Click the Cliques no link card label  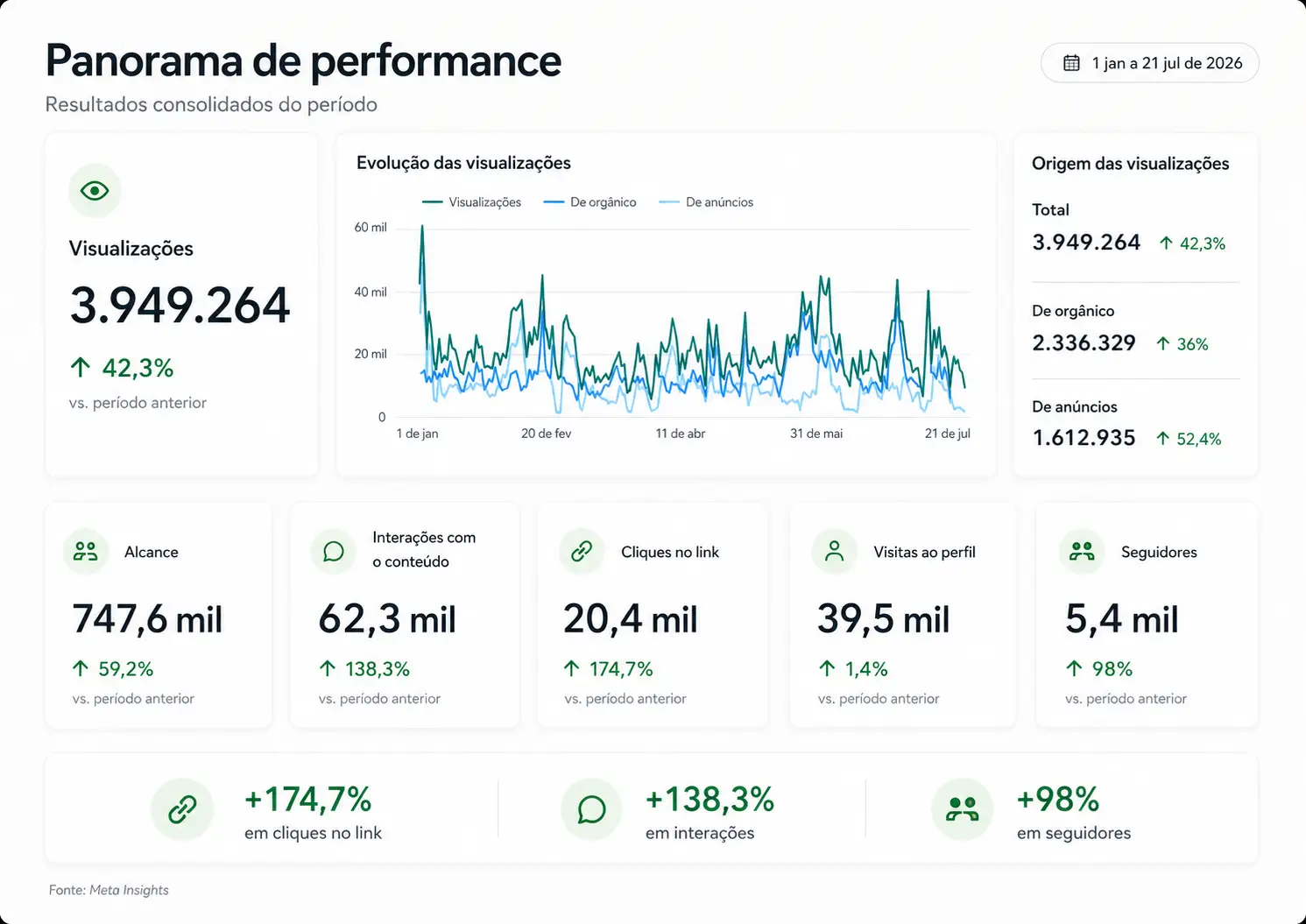pyautogui.click(x=670, y=552)
